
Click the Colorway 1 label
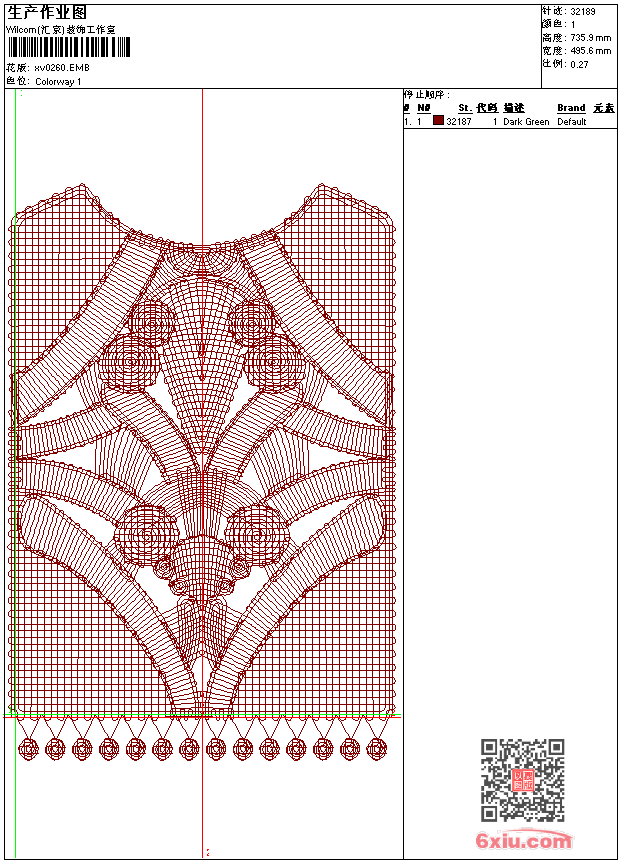(x=58, y=81)
